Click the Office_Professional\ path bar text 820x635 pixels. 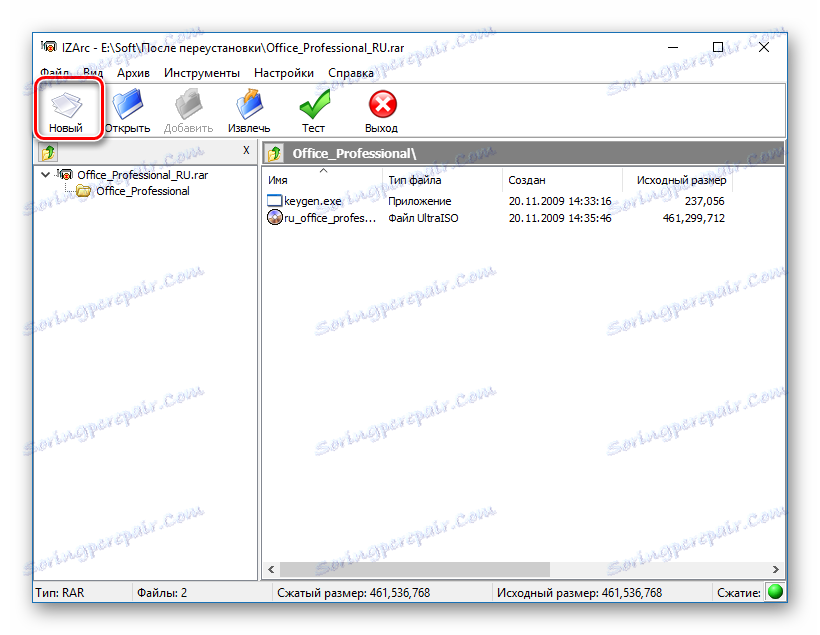354,153
